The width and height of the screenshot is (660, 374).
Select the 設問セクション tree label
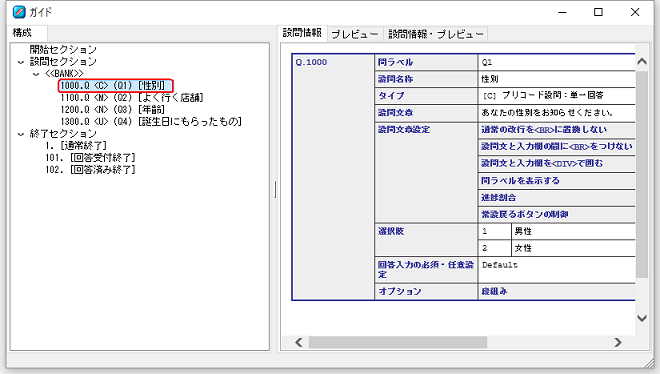click(x=63, y=62)
